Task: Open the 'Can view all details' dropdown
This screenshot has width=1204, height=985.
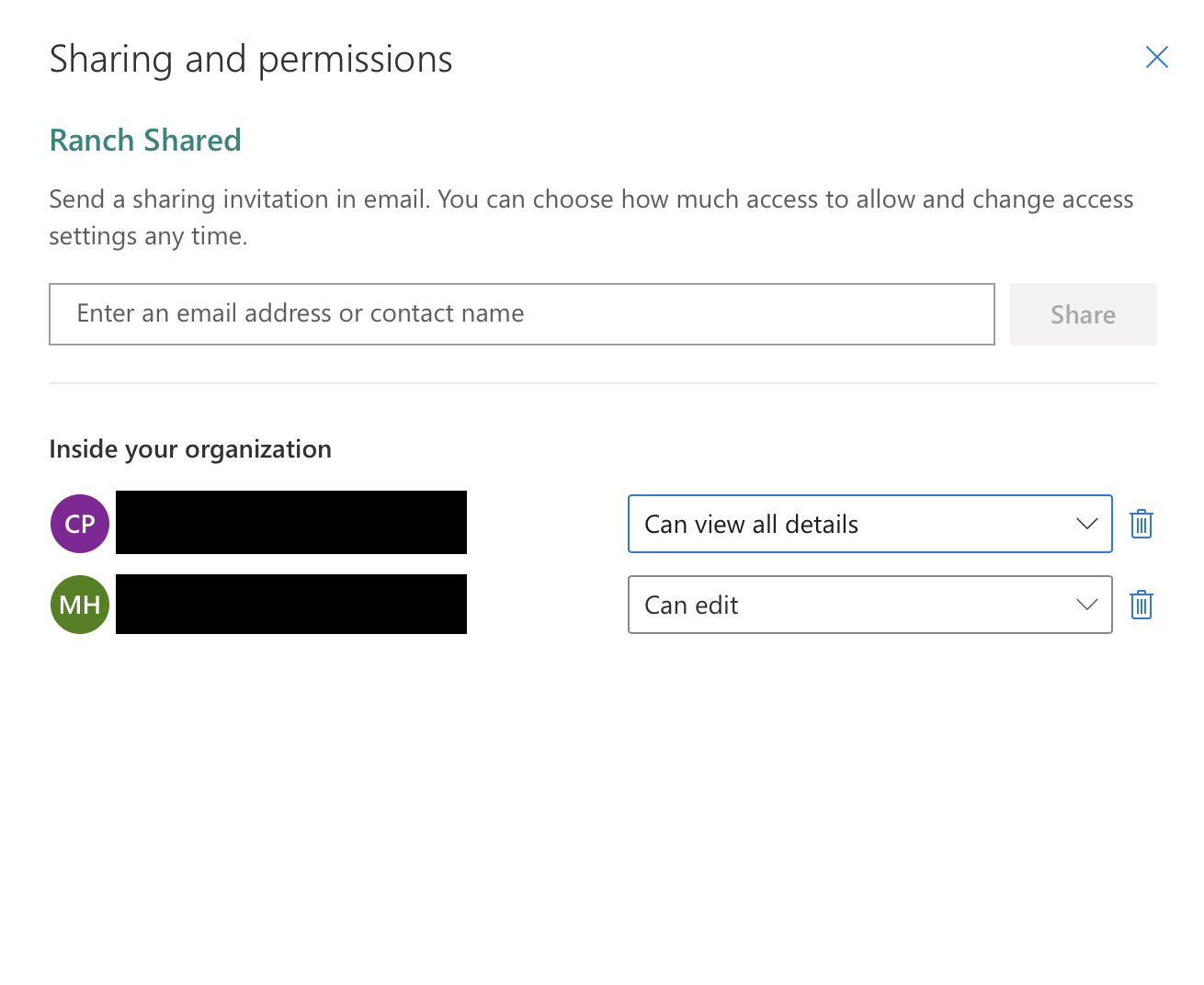Action: tap(869, 524)
